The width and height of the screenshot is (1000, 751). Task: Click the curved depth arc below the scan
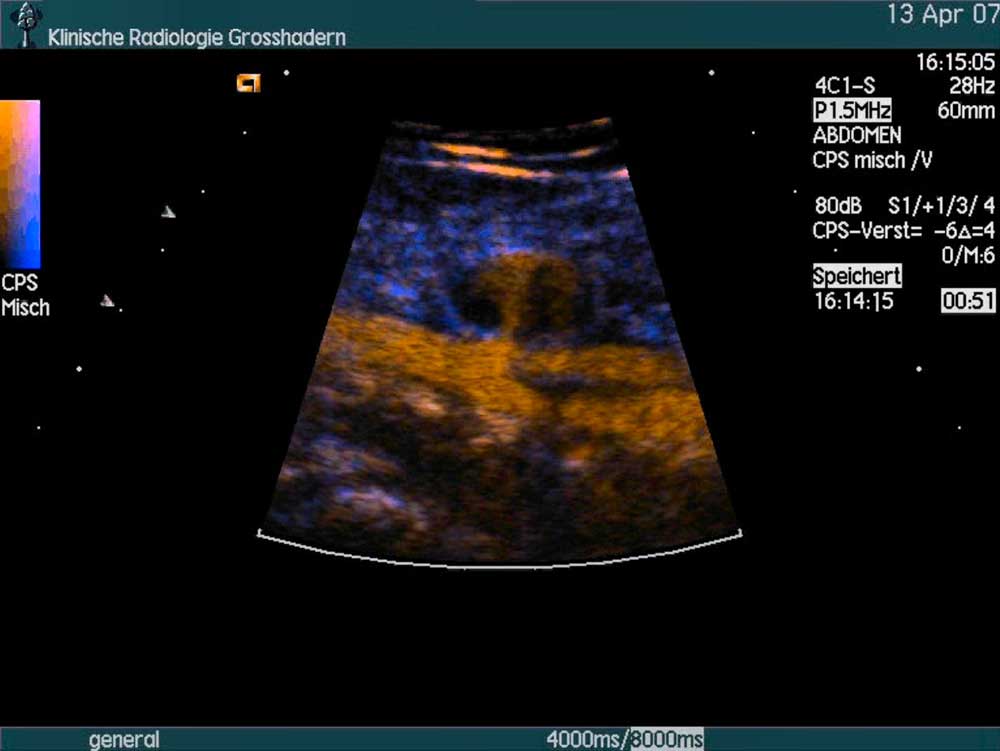coord(500,561)
